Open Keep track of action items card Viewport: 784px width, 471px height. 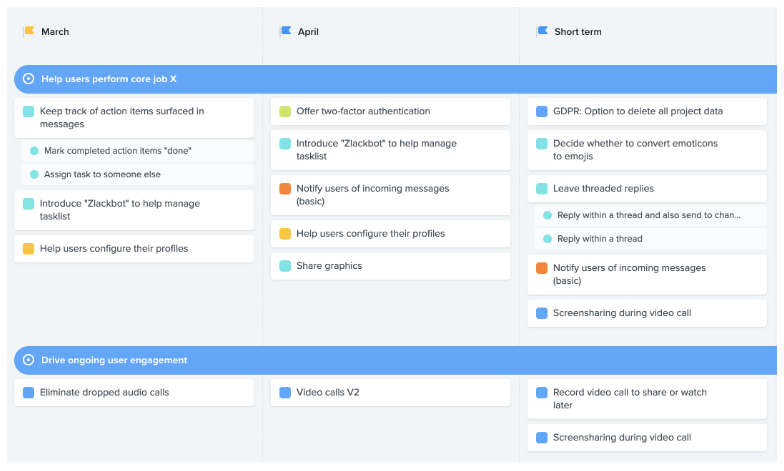click(x=134, y=118)
